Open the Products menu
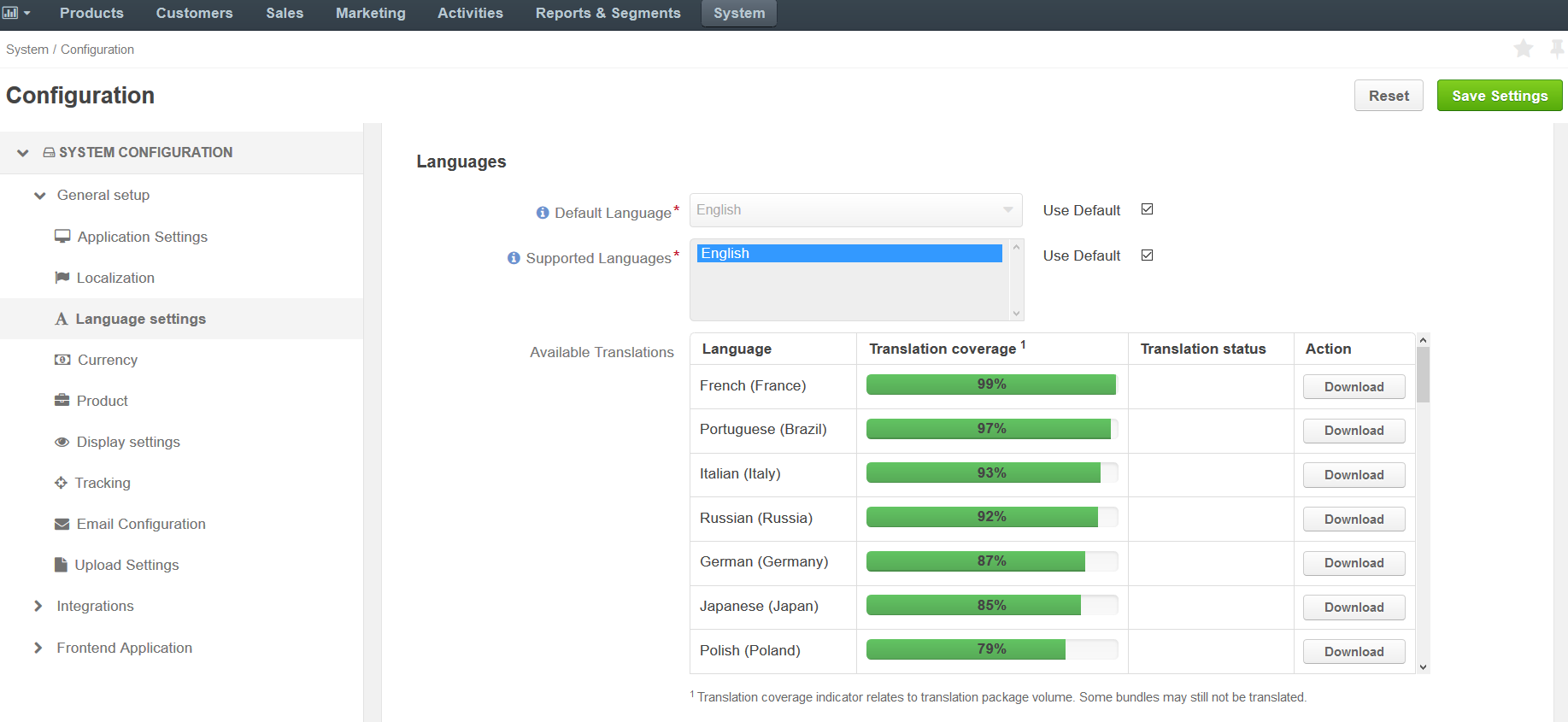 pyautogui.click(x=91, y=13)
